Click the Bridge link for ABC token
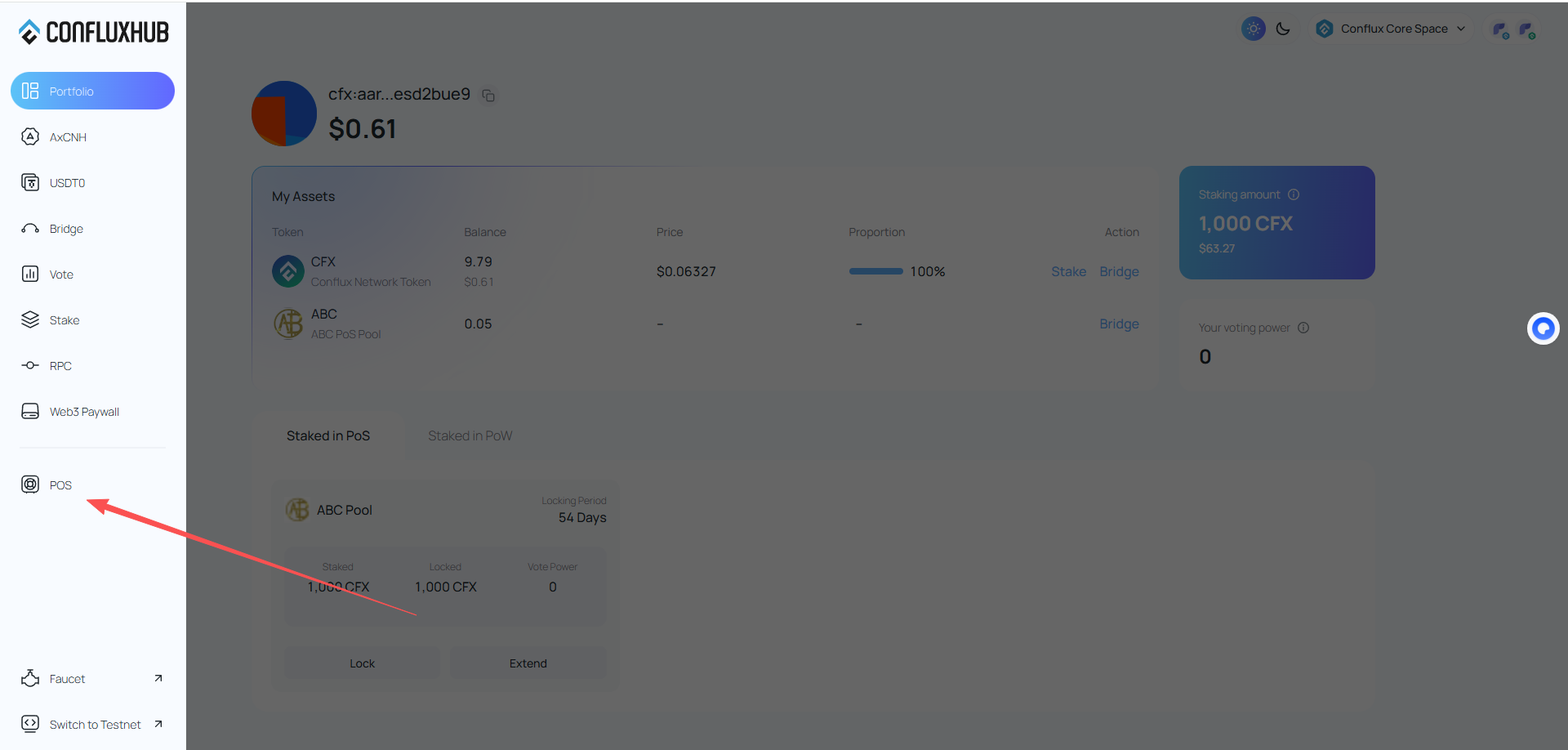This screenshot has width=1568, height=750. 1119,324
